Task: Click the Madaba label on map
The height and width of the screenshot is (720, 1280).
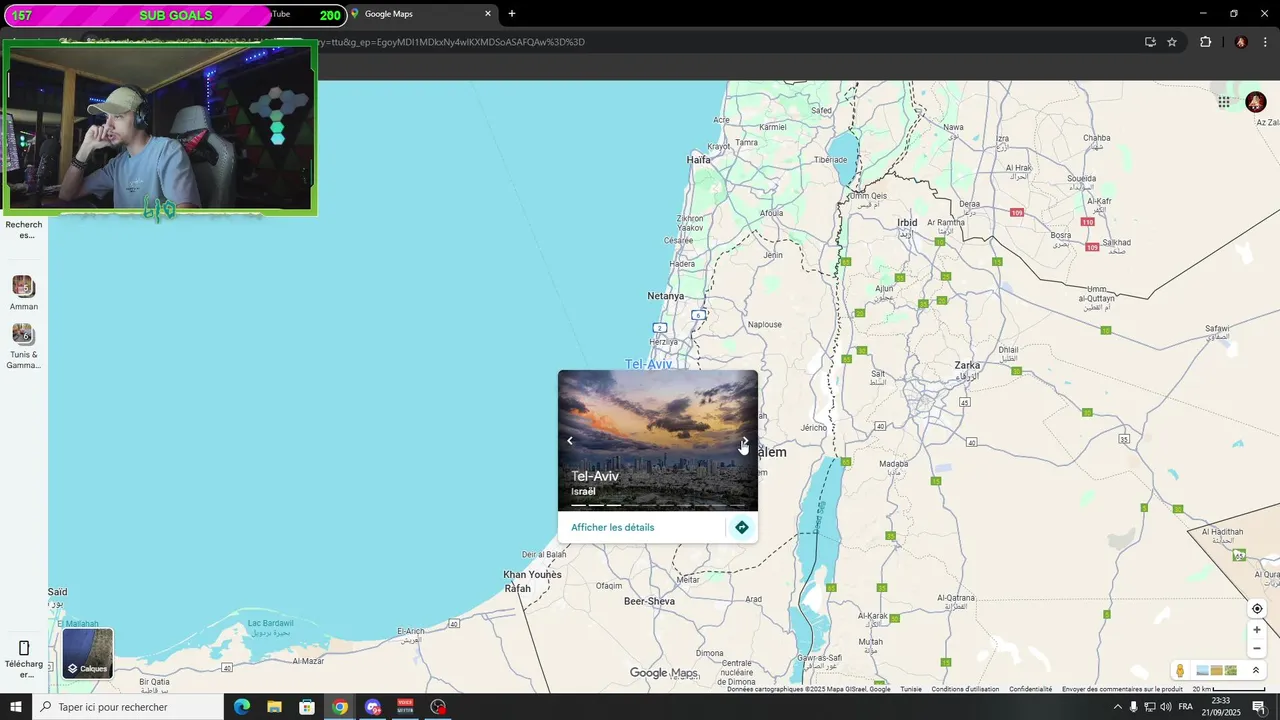Action: point(893,464)
